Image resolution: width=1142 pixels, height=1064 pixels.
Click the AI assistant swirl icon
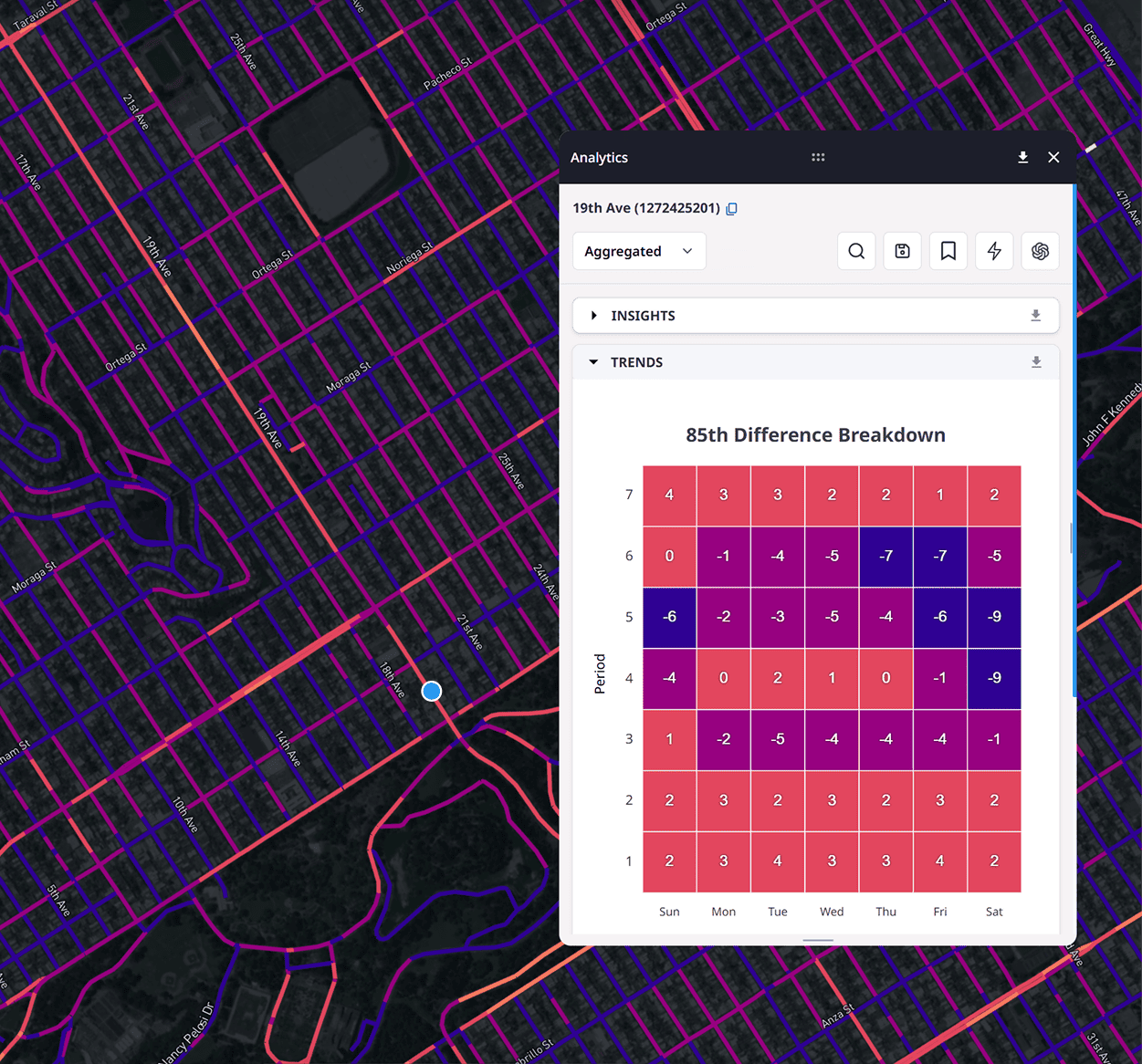click(x=1040, y=251)
